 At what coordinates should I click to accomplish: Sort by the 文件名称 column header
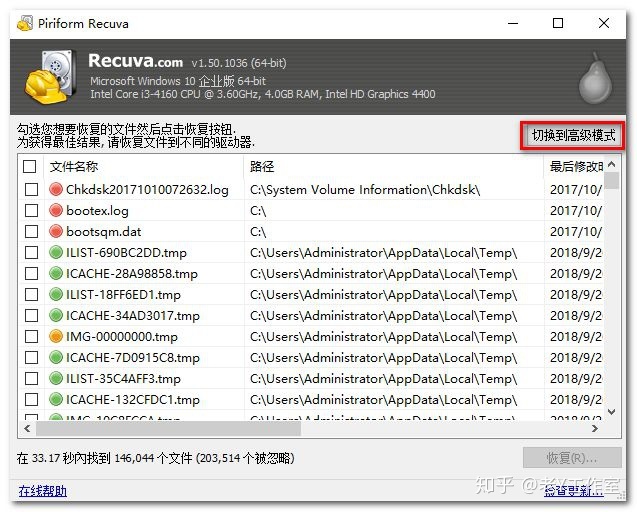pos(144,167)
